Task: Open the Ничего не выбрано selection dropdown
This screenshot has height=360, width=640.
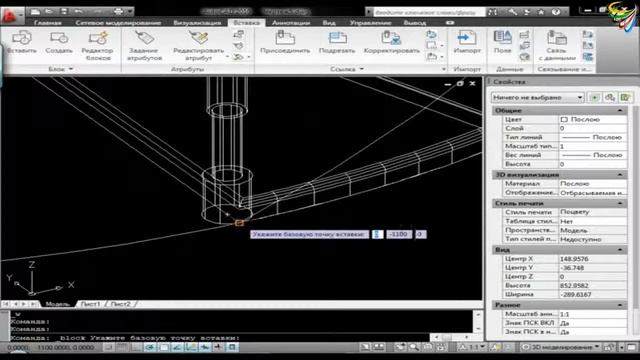Action: tap(538, 98)
